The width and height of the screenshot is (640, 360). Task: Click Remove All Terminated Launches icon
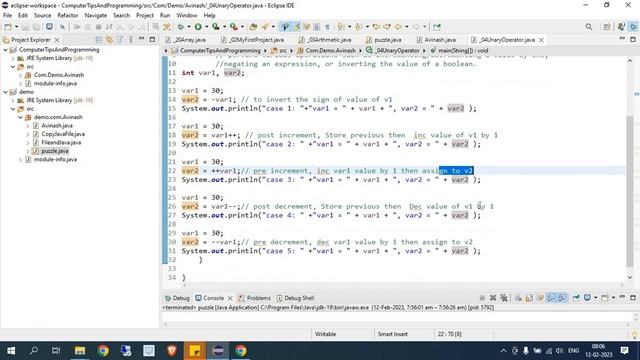click(x=504, y=298)
